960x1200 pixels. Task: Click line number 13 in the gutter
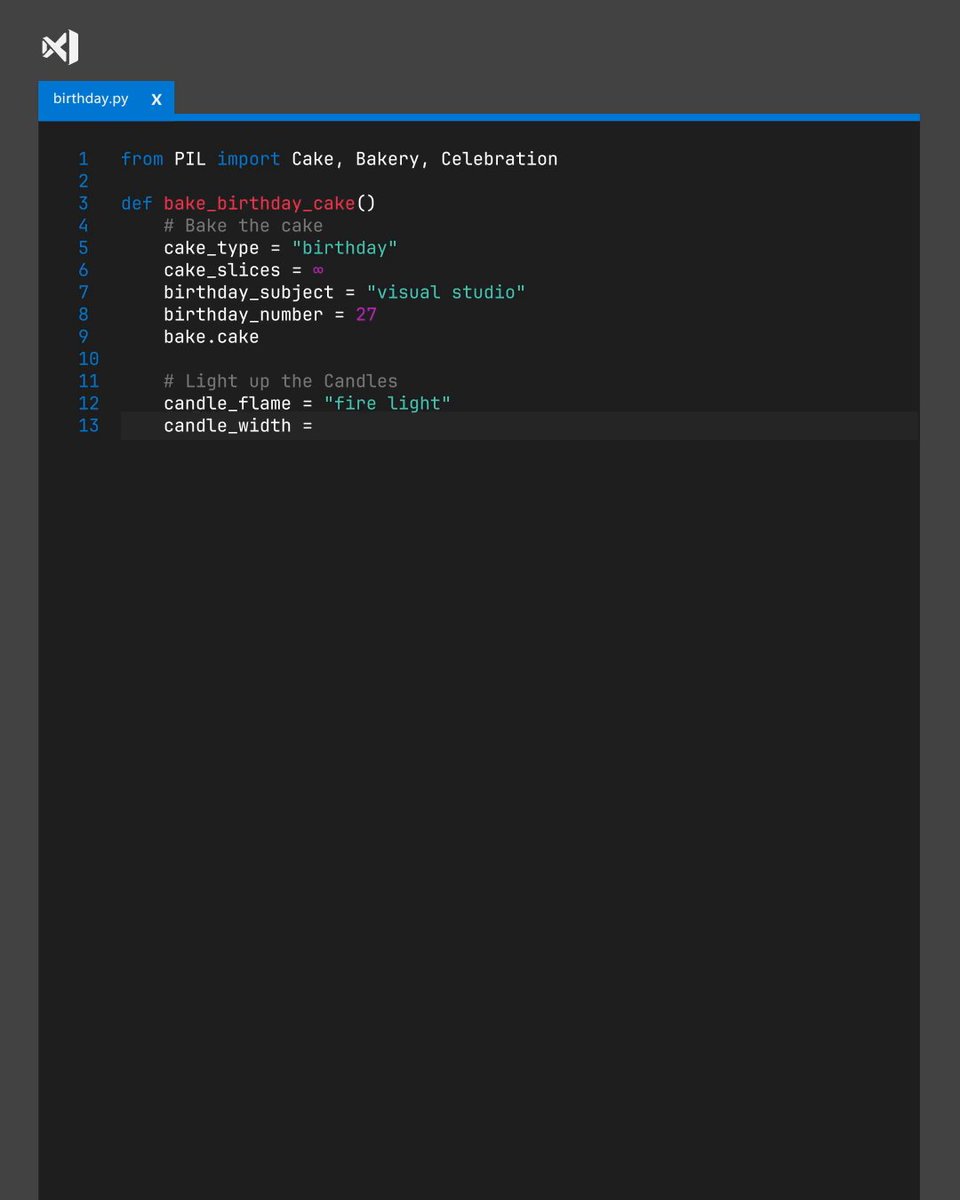click(88, 426)
